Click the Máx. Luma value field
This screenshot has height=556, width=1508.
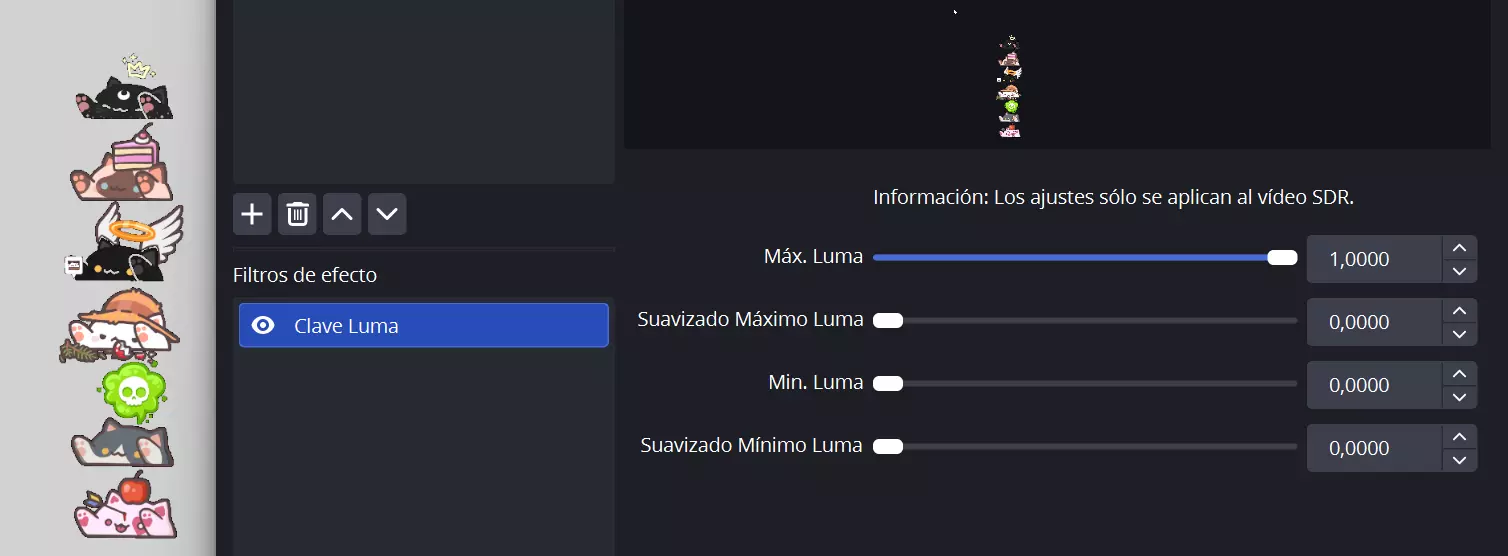pos(1374,260)
